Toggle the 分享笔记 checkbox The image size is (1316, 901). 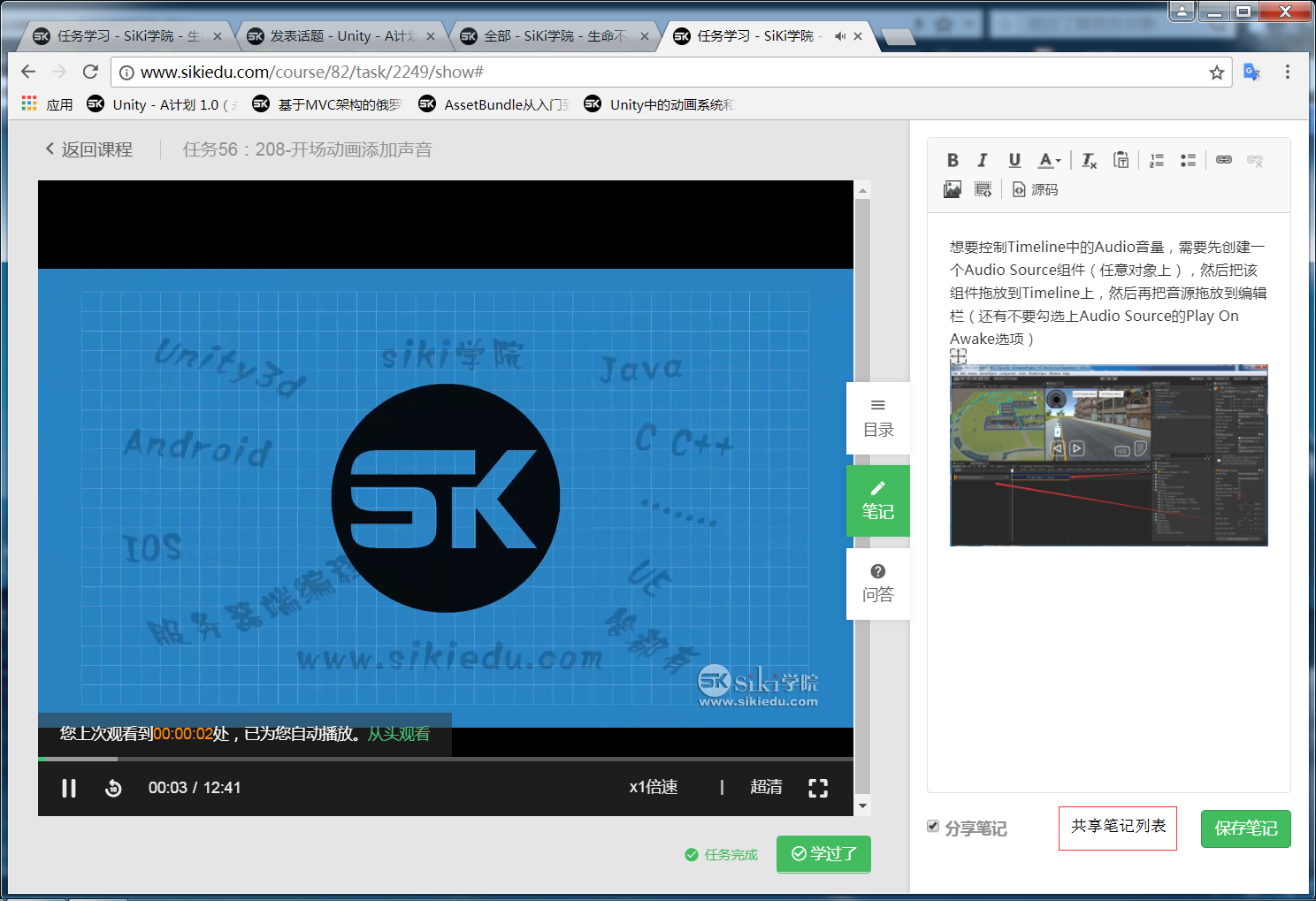coord(933,826)
